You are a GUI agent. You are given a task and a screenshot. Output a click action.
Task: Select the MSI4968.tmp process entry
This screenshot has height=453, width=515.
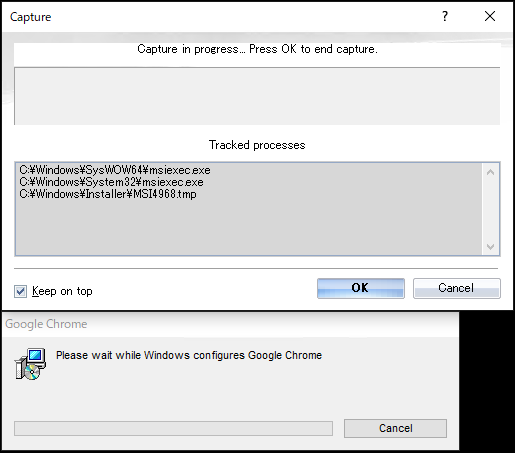(x=108, y=194)
